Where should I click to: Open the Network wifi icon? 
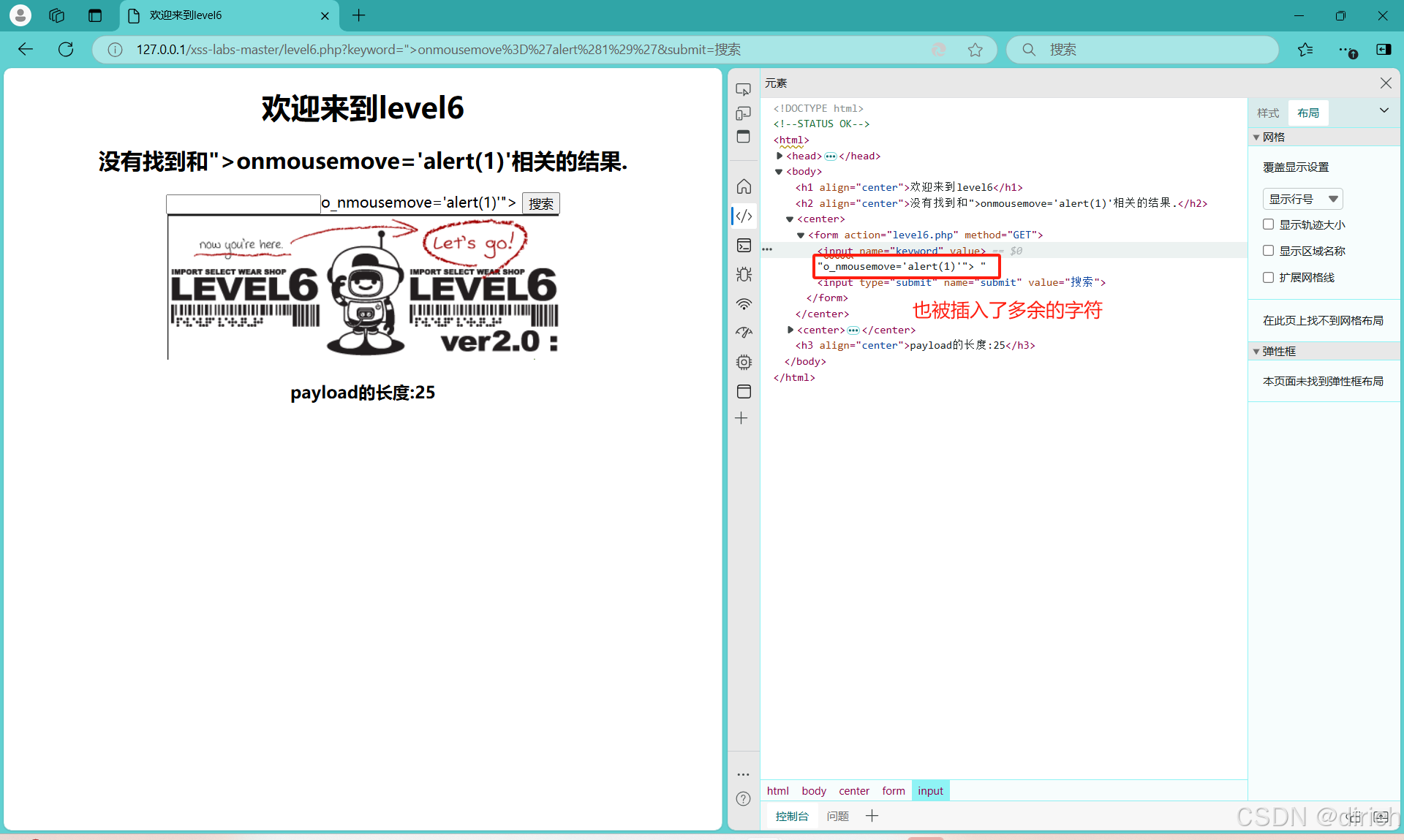coord(744,303)
